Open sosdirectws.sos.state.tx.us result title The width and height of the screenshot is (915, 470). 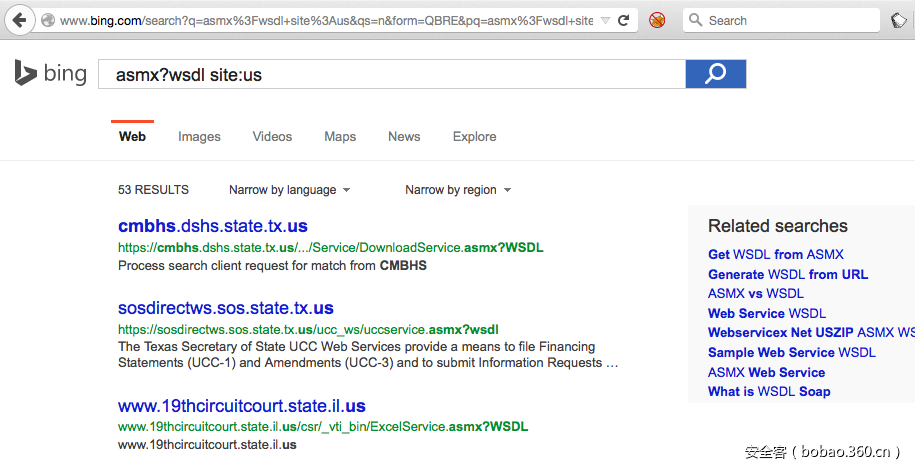pos(226,308)
